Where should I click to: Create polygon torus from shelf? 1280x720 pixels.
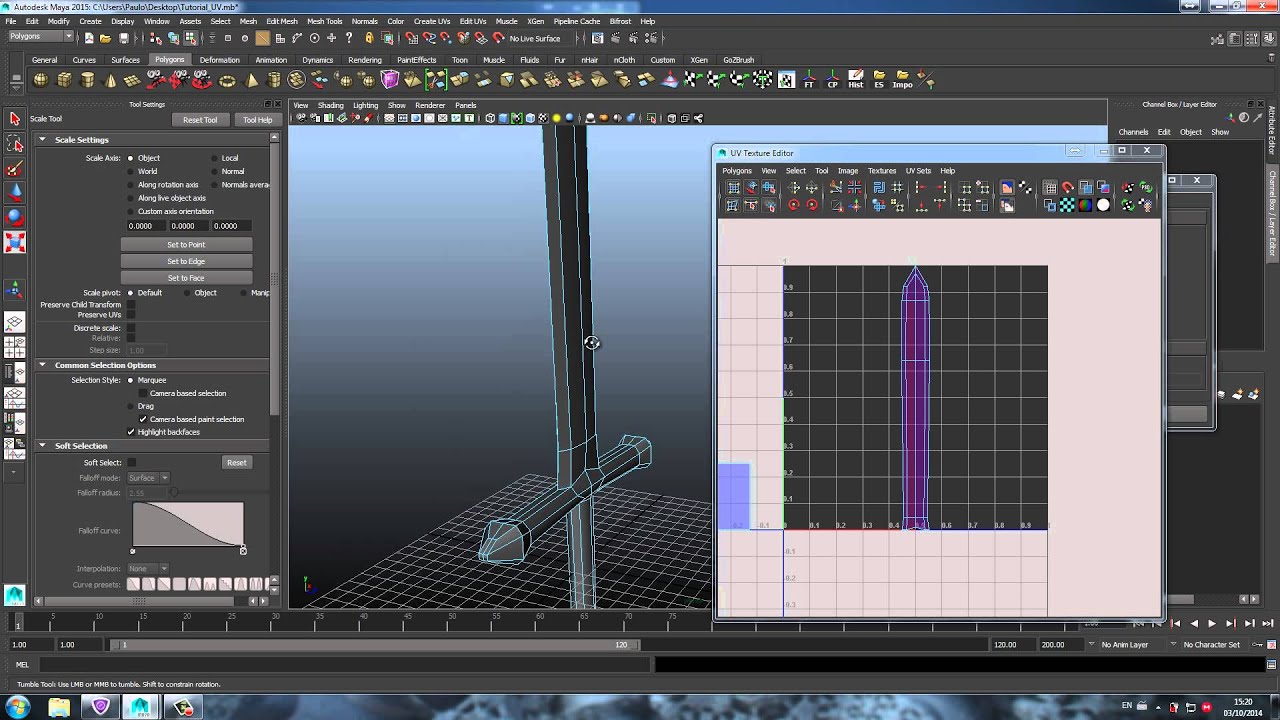(227, 80)
